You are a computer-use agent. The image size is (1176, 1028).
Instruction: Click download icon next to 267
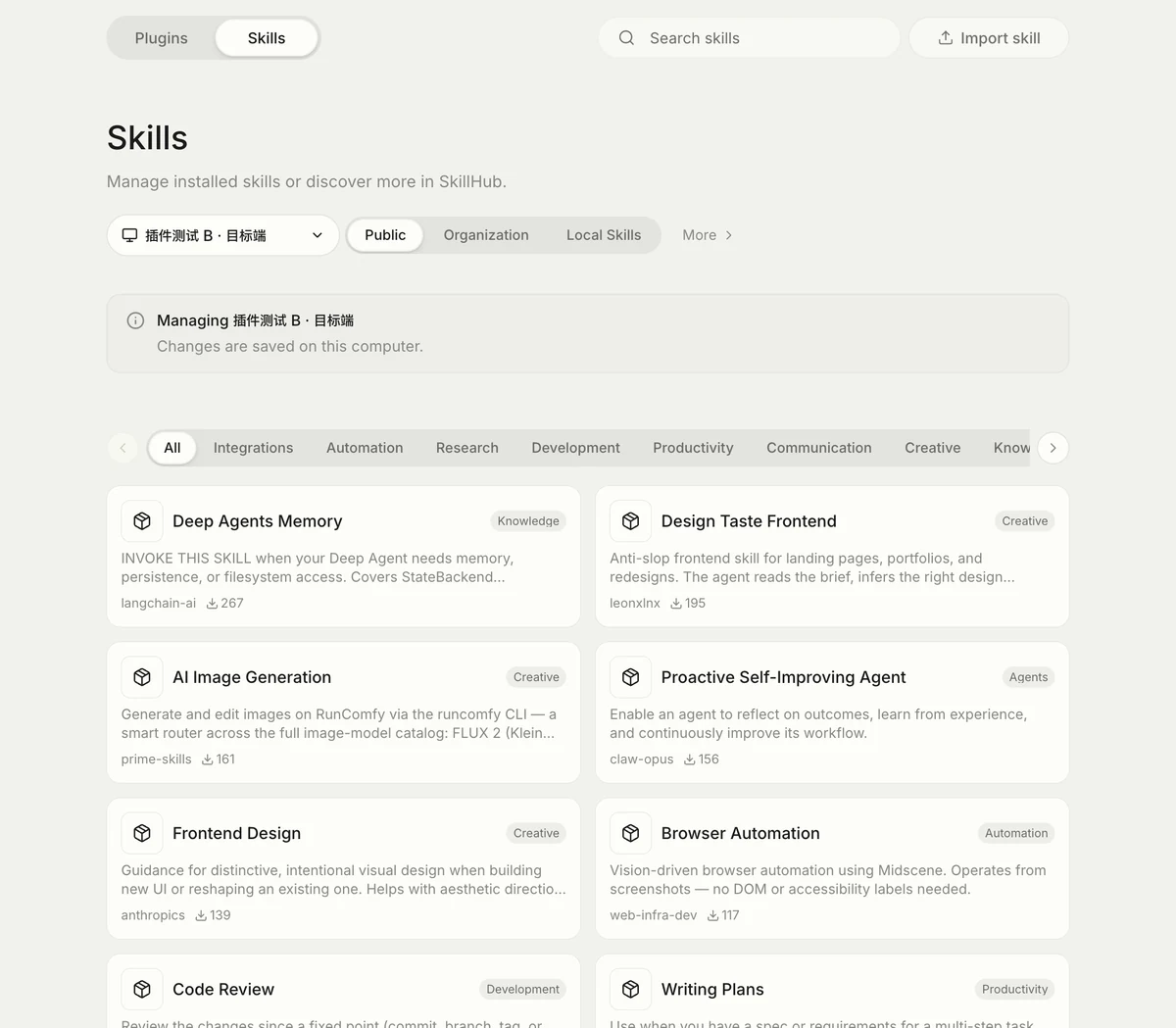click(213, 604)
